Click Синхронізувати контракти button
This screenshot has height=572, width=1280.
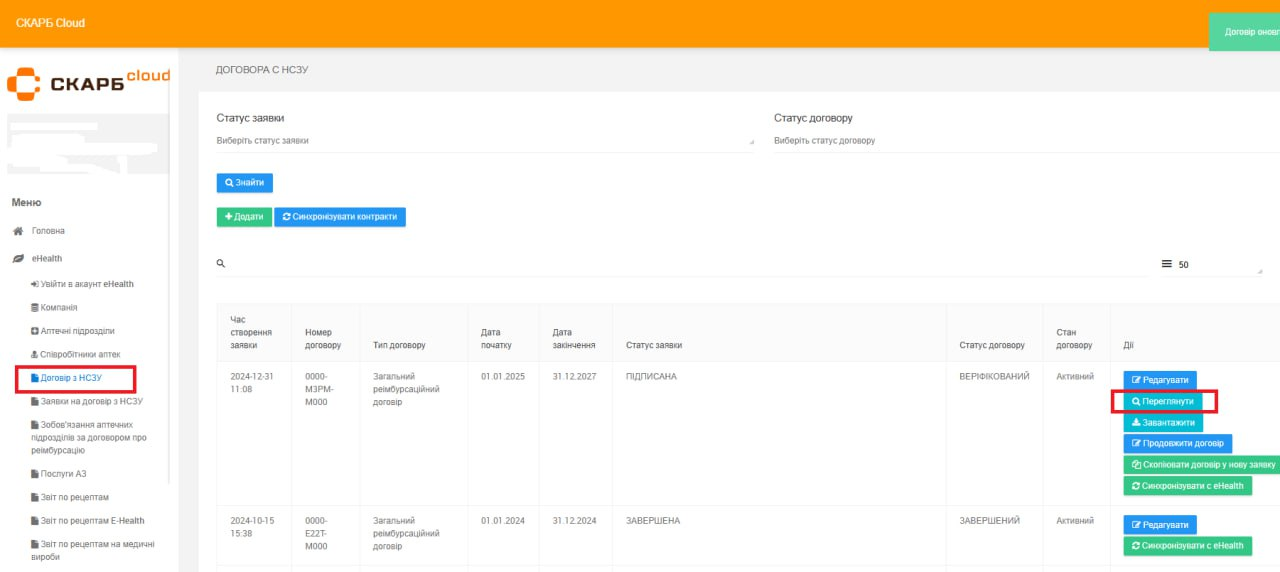click(340, 217)
